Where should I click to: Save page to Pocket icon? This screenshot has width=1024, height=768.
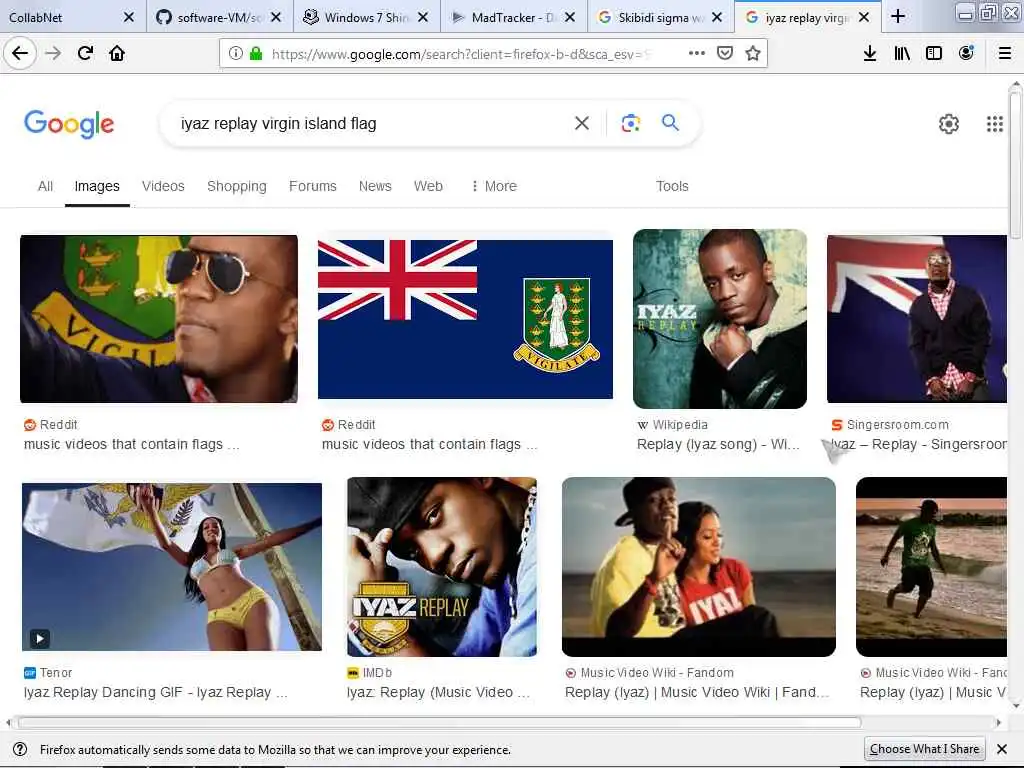(x=725, y=53)
